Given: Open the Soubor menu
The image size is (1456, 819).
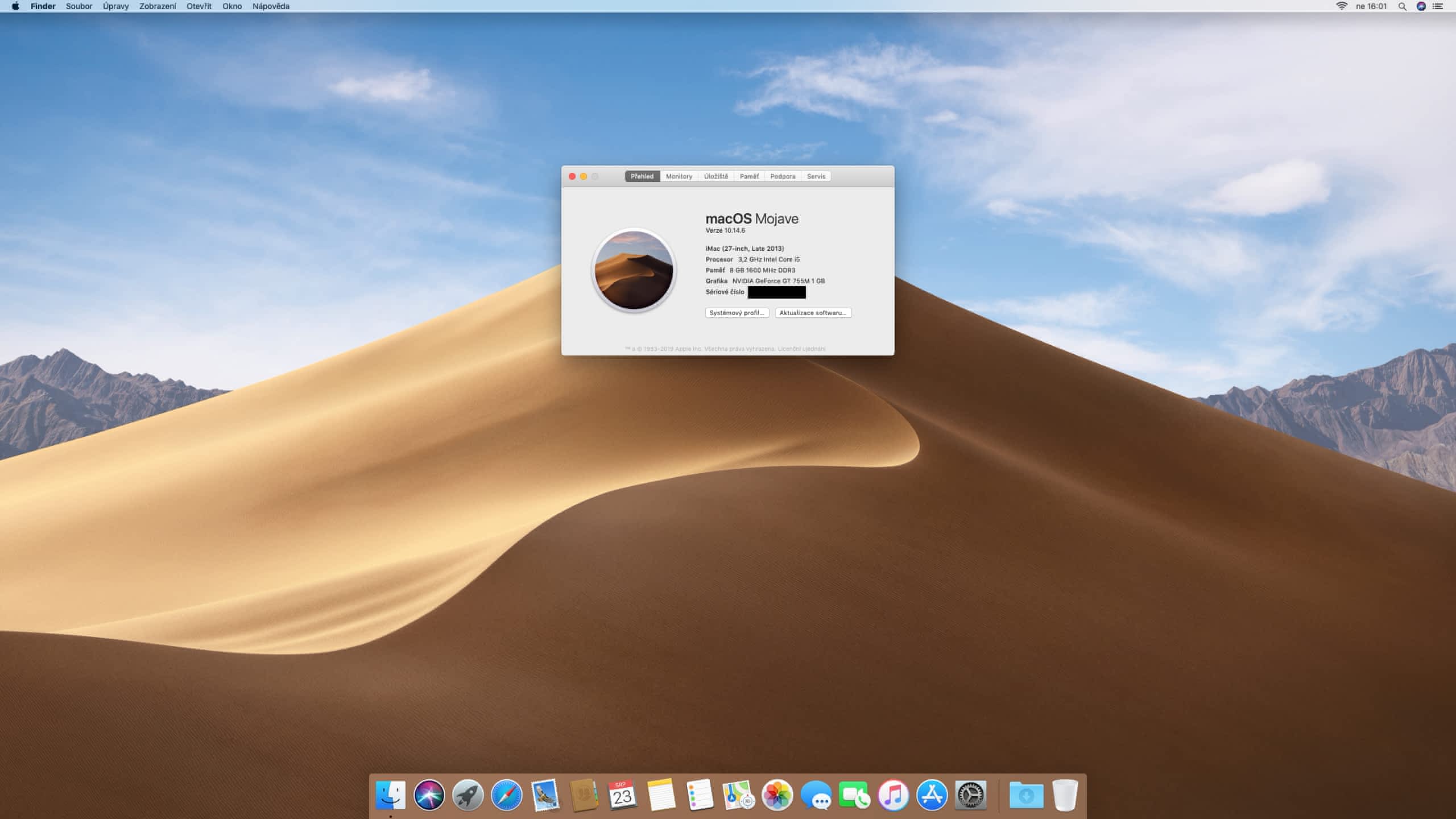Looking at the screenshot, I should pos(79,6).
